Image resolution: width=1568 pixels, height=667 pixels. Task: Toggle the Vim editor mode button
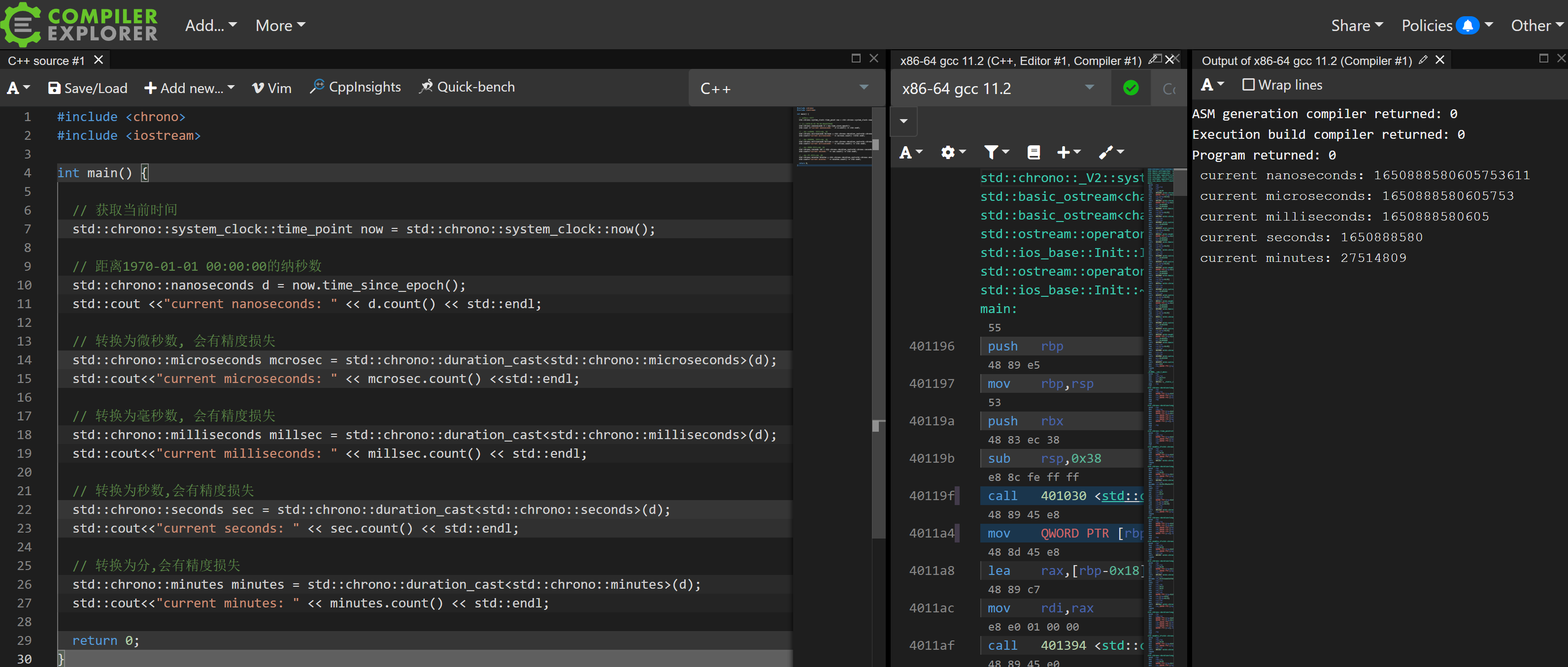click(271, 87)
